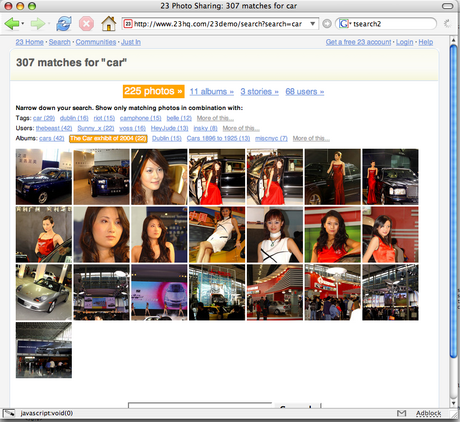Filter by album miscnyc (7)
This screenshot has width=460, height=422.
click(x=271, y=138)
